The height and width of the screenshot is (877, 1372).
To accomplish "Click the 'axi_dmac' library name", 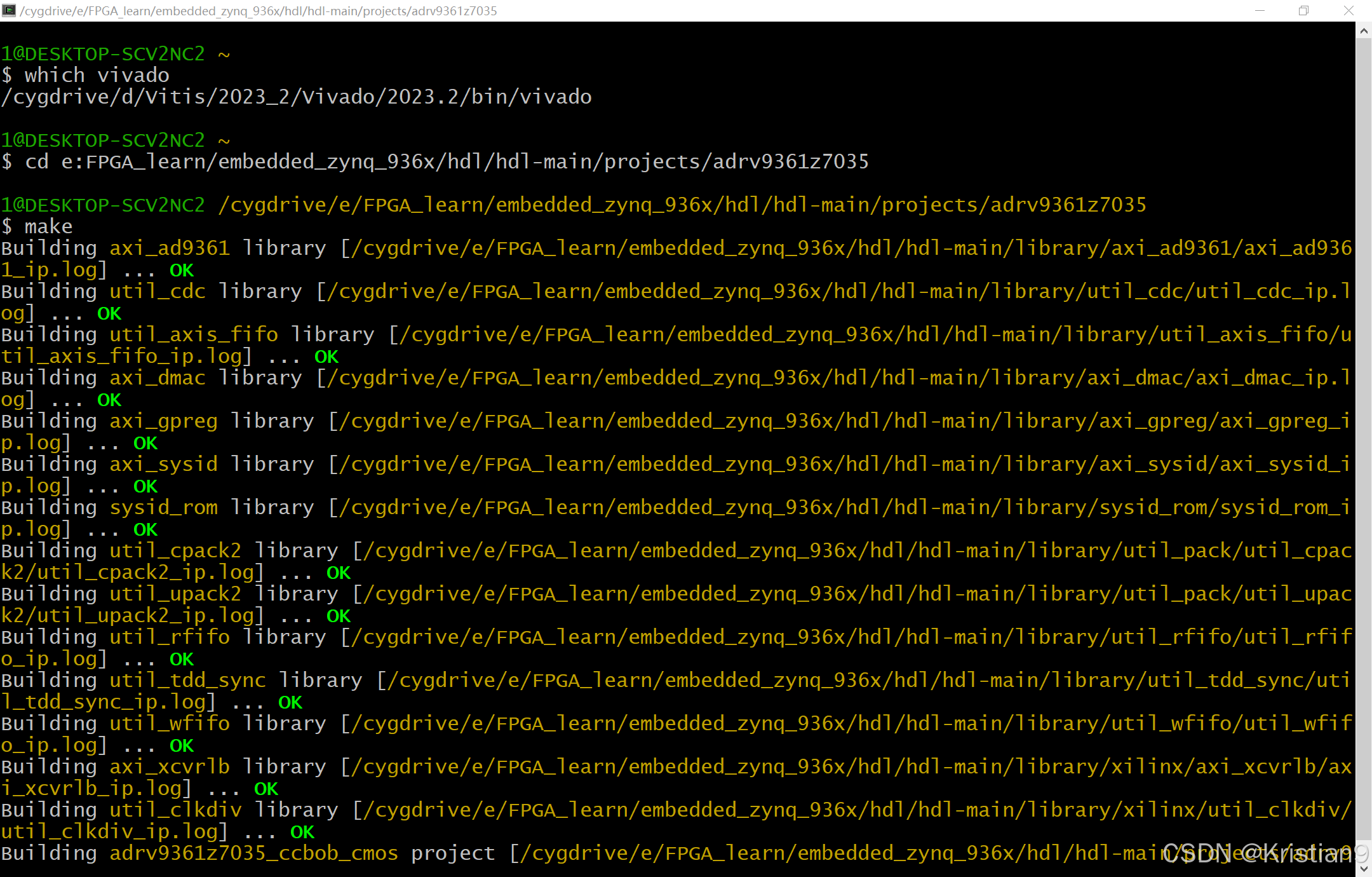I will click(x=158, y=378).
